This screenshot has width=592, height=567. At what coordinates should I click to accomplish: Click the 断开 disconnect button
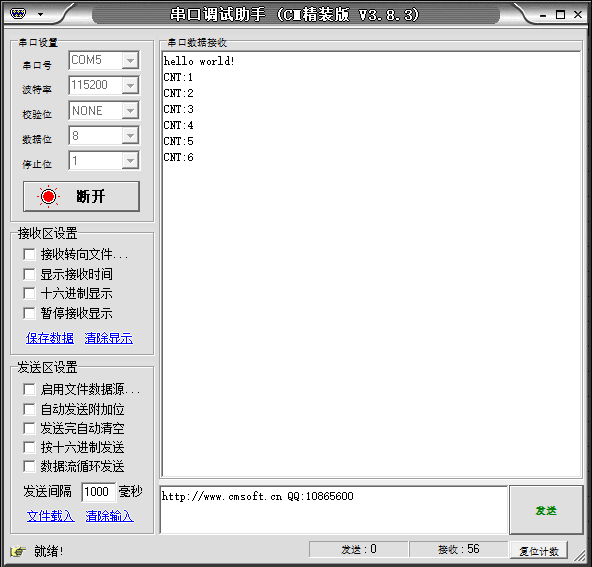(81, 196)
